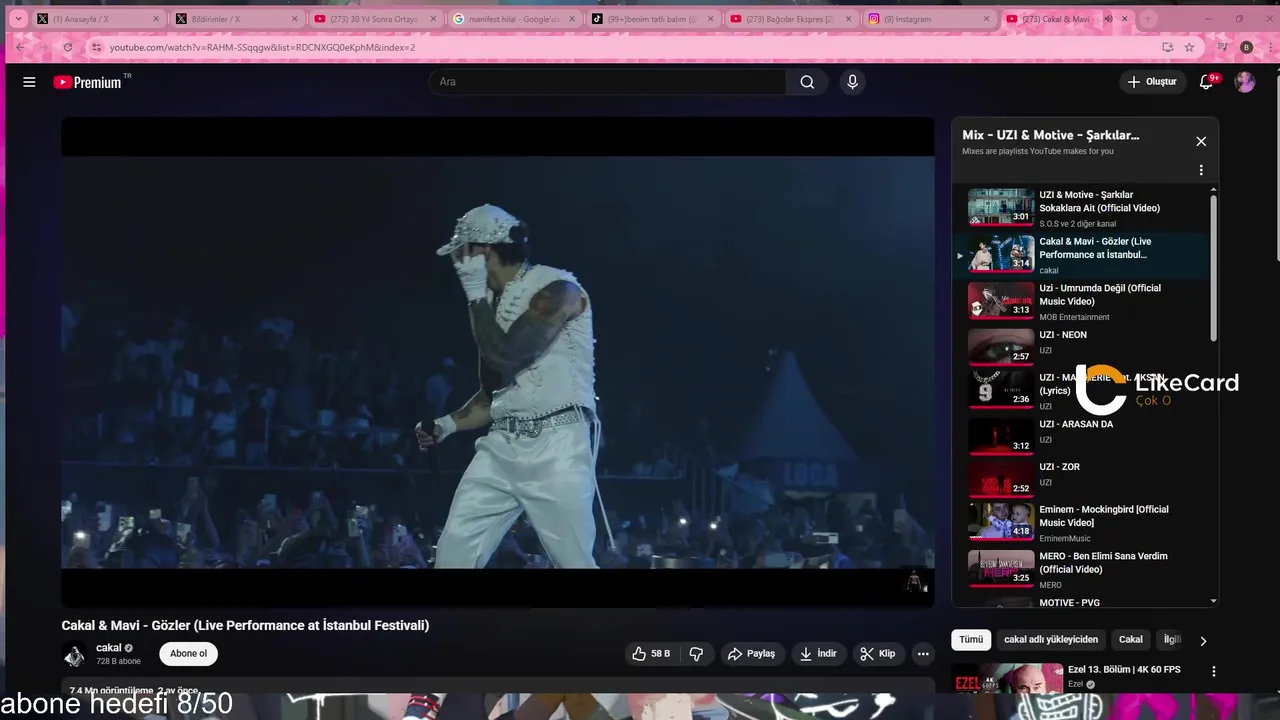Click the Klip scissors button
The image size is (1280, 720).
878,654
